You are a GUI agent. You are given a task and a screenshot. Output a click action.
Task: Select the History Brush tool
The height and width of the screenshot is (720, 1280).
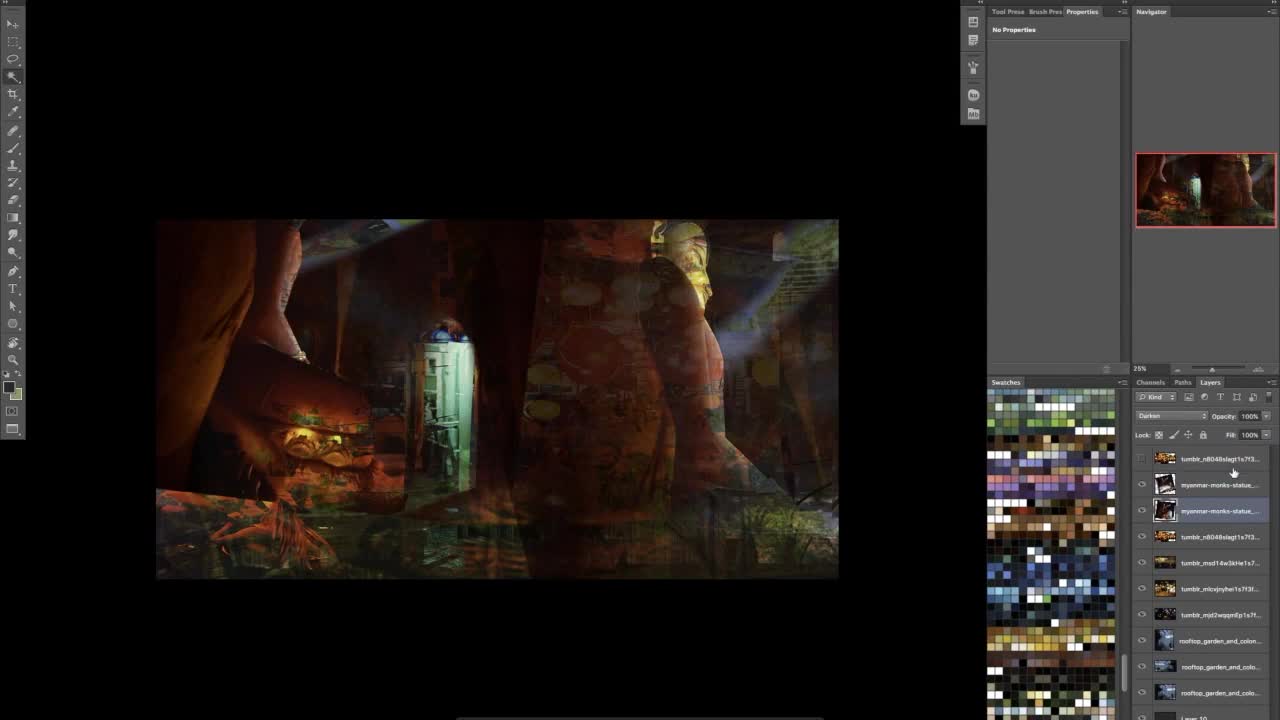click(13, 183)
